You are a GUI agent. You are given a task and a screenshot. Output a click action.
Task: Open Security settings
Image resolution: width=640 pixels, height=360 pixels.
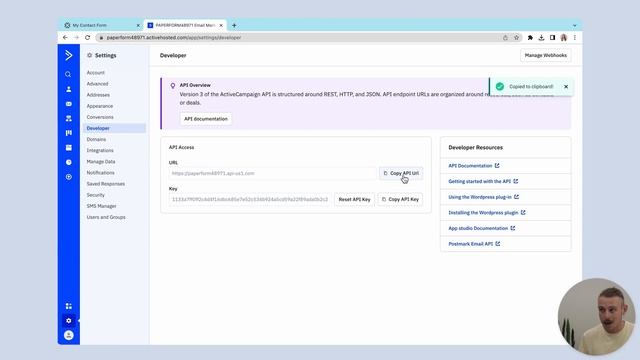pyautogui.click(x=96, y=195)
